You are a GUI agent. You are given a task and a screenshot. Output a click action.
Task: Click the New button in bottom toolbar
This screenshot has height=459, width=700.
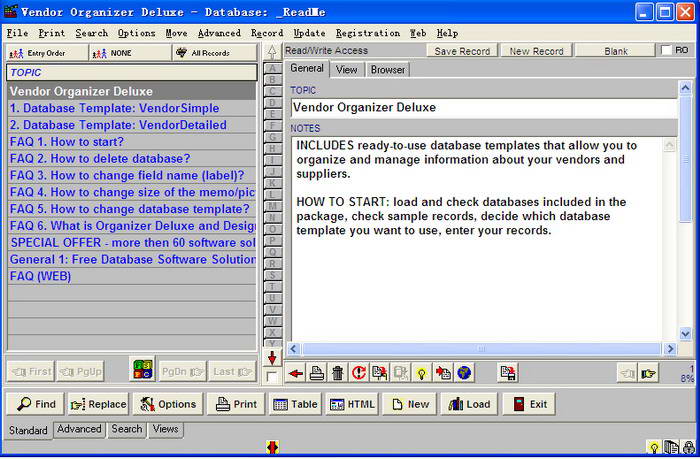[x=409, y=404]
